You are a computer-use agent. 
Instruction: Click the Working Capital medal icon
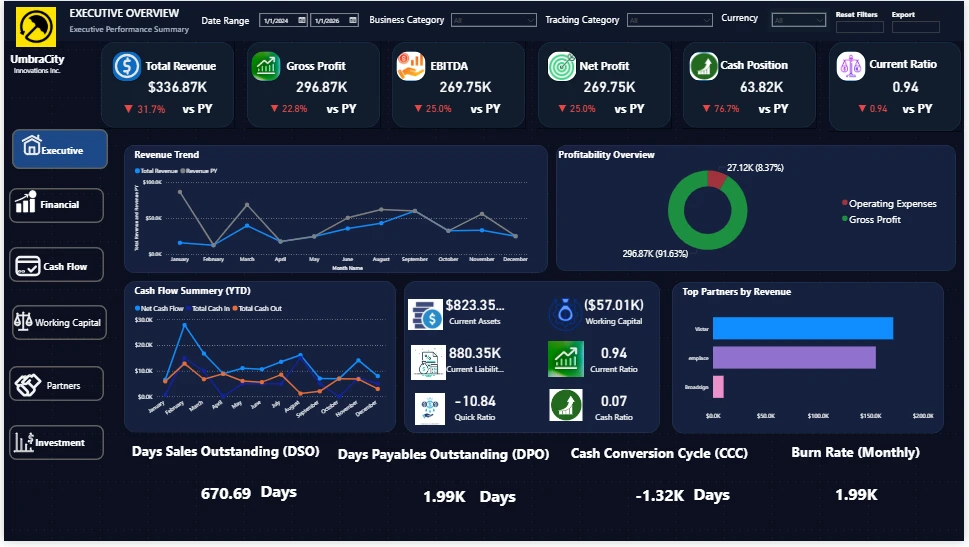pyautogui.click(x=565, y=313)
